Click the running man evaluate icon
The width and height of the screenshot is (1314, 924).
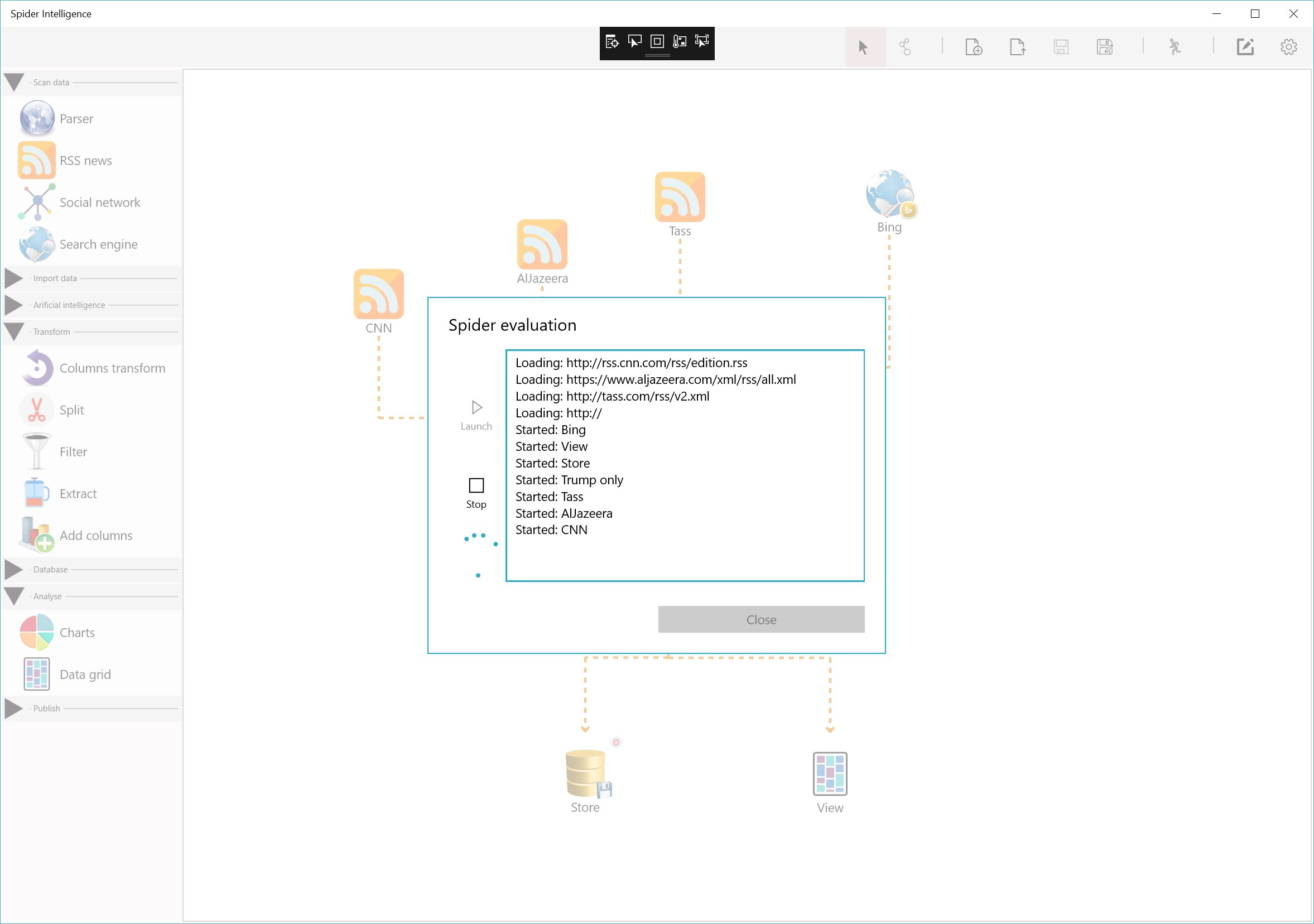(1175, 47)
